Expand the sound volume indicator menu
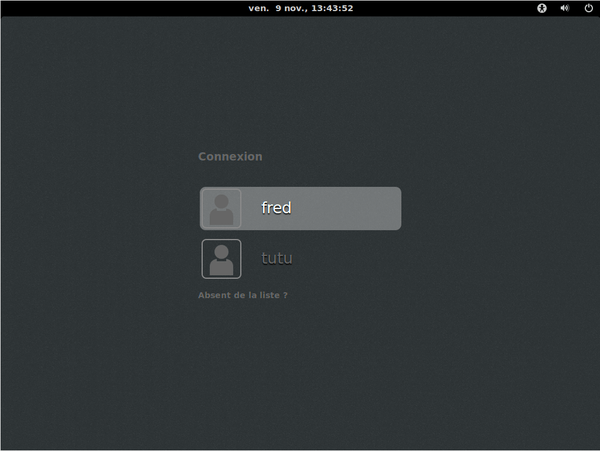600x451 pixels. click(x=565, y=8)
